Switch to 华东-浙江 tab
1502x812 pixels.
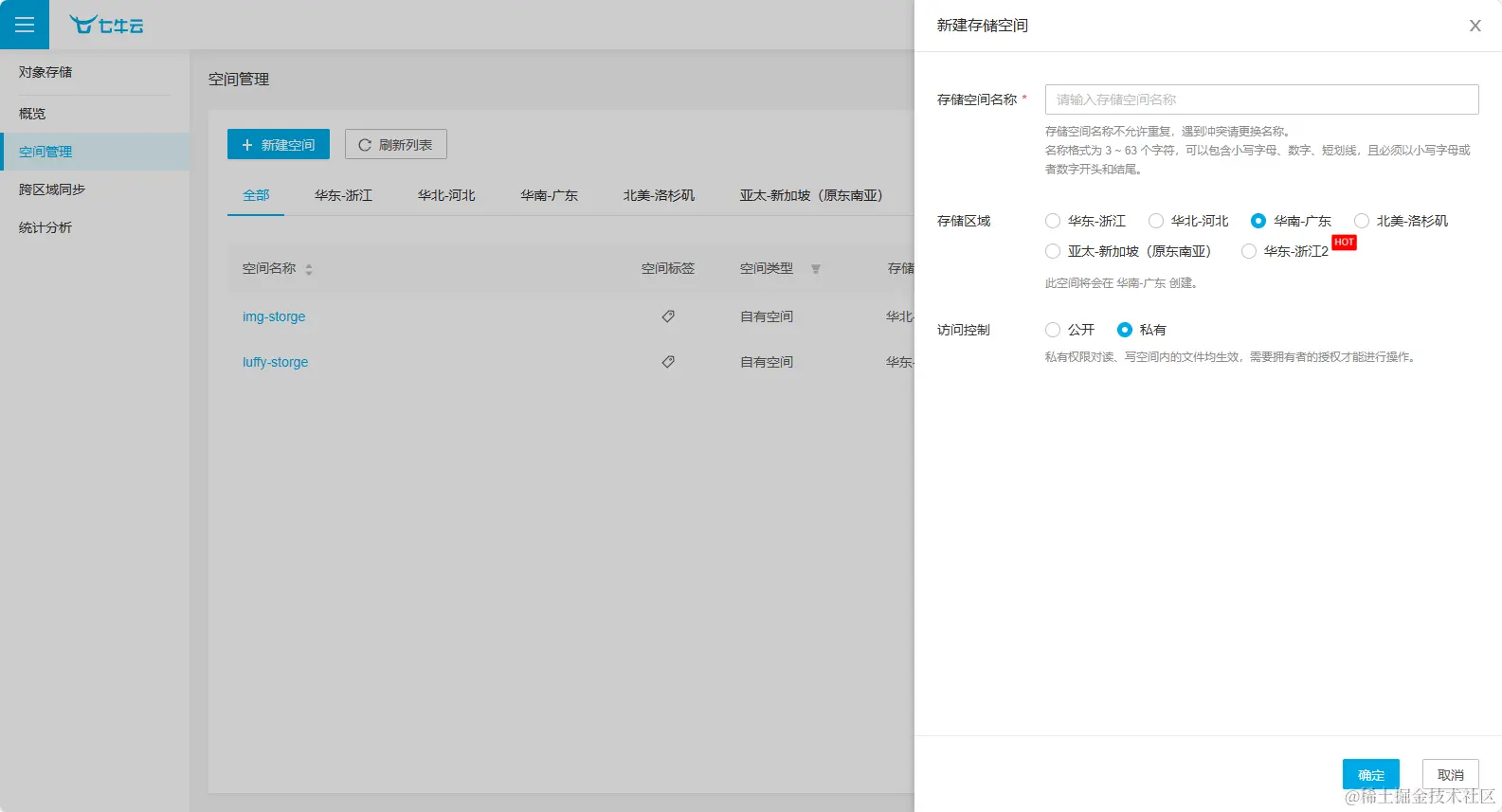343,195
